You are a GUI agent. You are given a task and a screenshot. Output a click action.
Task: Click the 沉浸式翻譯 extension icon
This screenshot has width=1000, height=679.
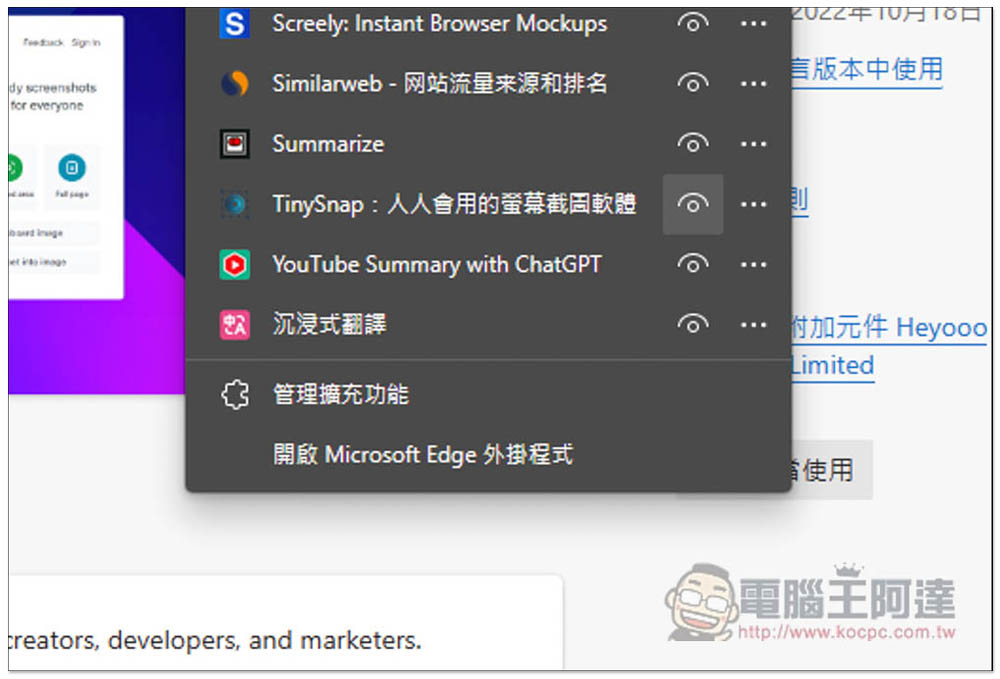[234, 325]
